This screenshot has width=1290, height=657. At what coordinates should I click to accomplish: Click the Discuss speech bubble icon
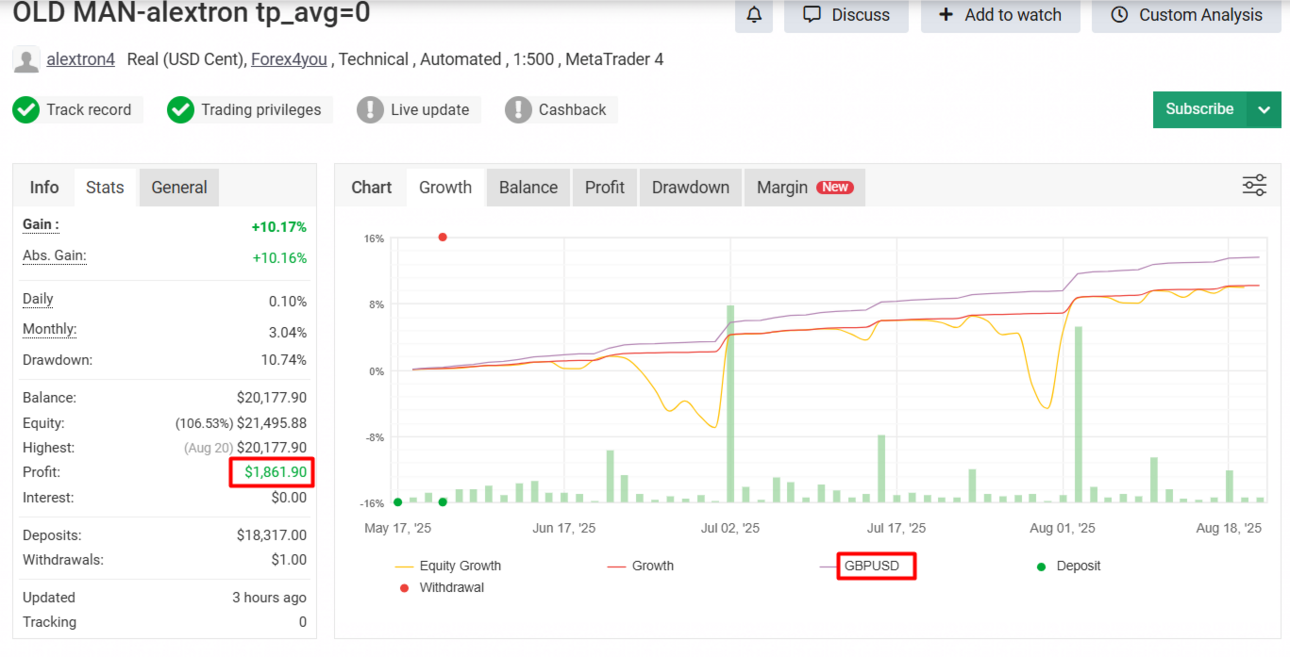click(x=812, y=15)
